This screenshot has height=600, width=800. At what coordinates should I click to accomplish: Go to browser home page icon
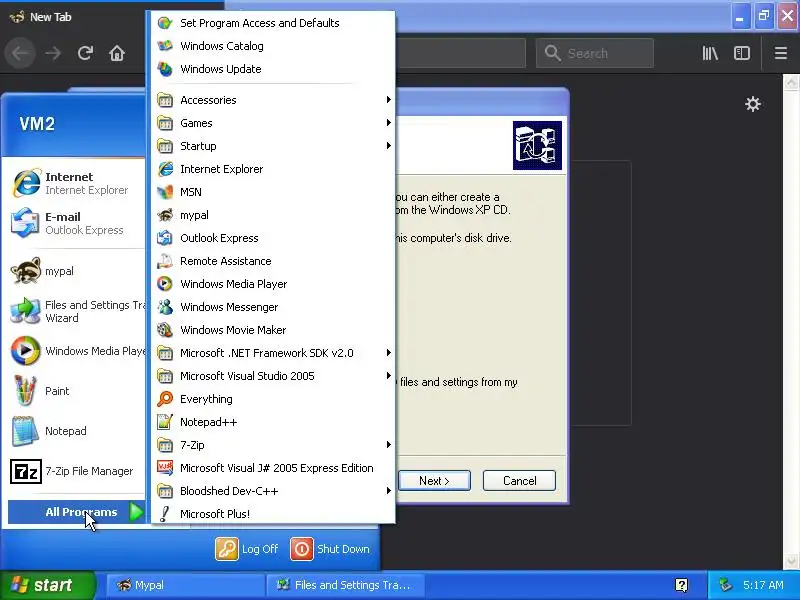click(117, 53)
